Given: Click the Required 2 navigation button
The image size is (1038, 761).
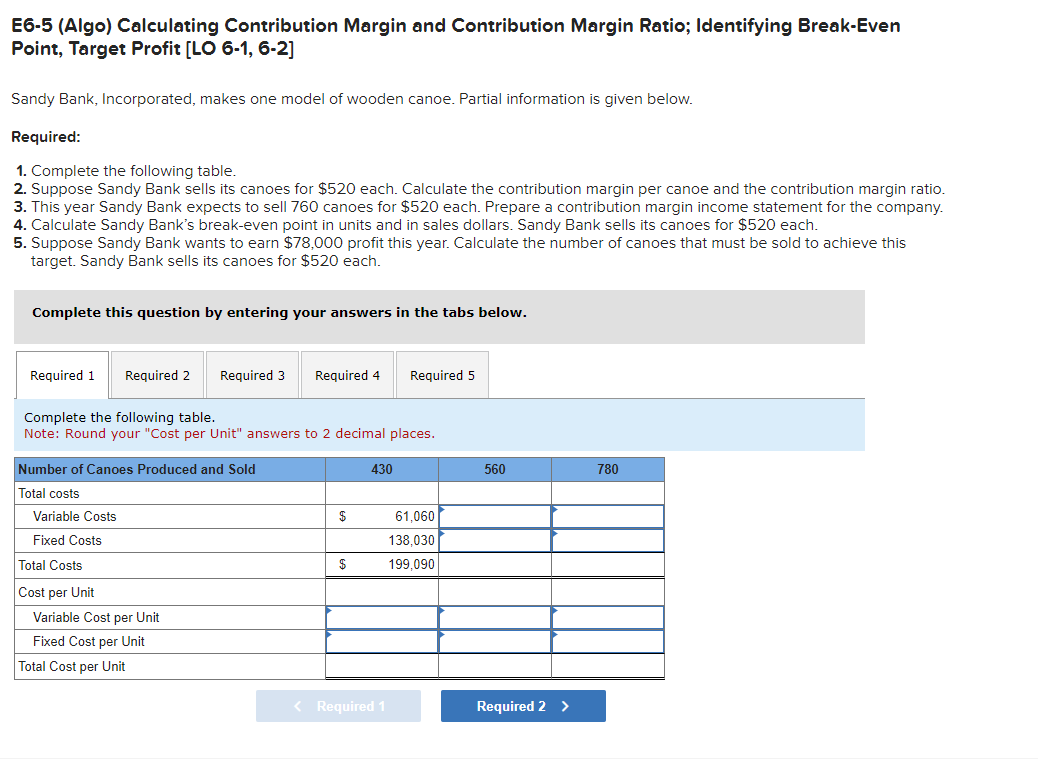Looking at the screenshot, I should [x=522, y=706].
